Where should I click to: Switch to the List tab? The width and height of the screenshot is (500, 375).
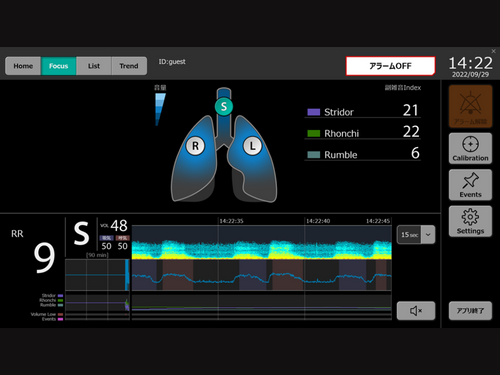94,66
